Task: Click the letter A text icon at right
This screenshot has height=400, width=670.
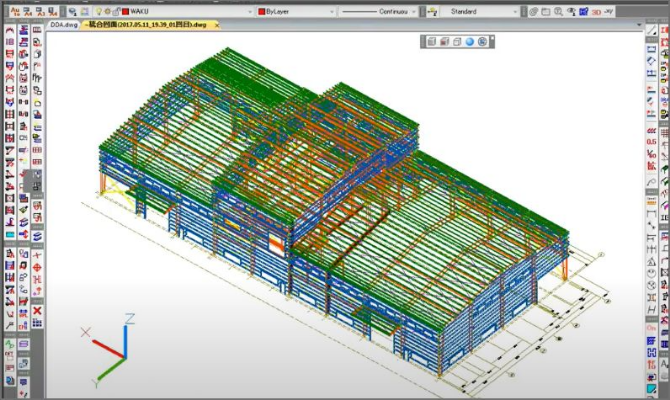Action: 664,365
